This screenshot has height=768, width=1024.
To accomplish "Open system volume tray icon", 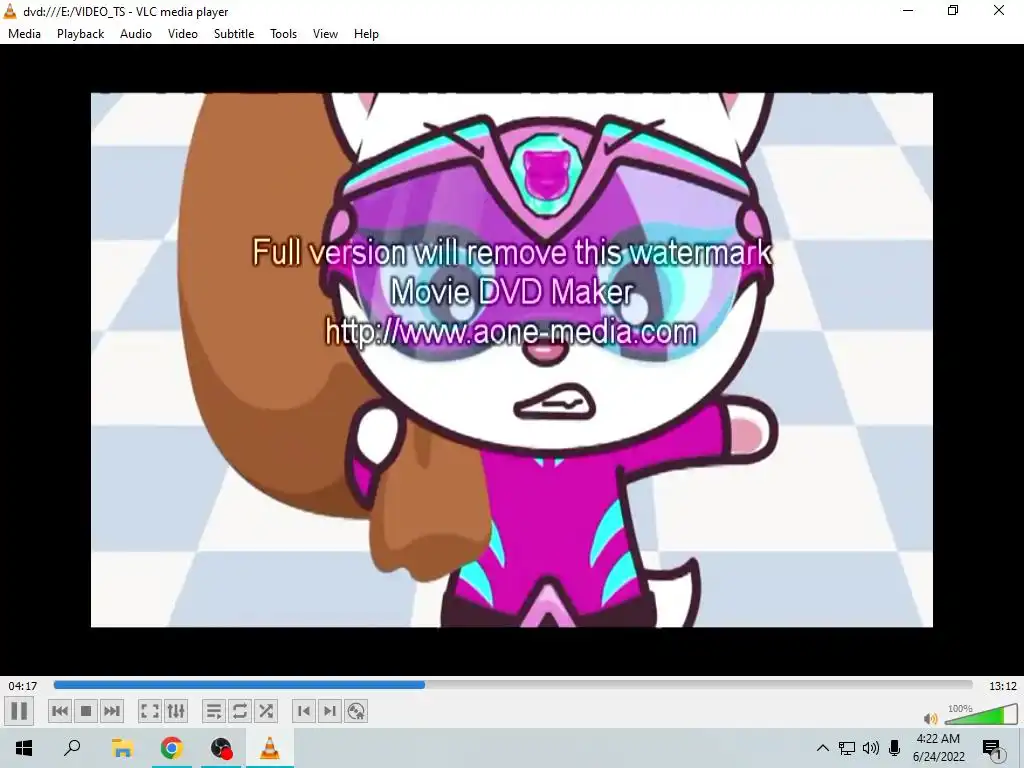I will [x=871, y=748].
